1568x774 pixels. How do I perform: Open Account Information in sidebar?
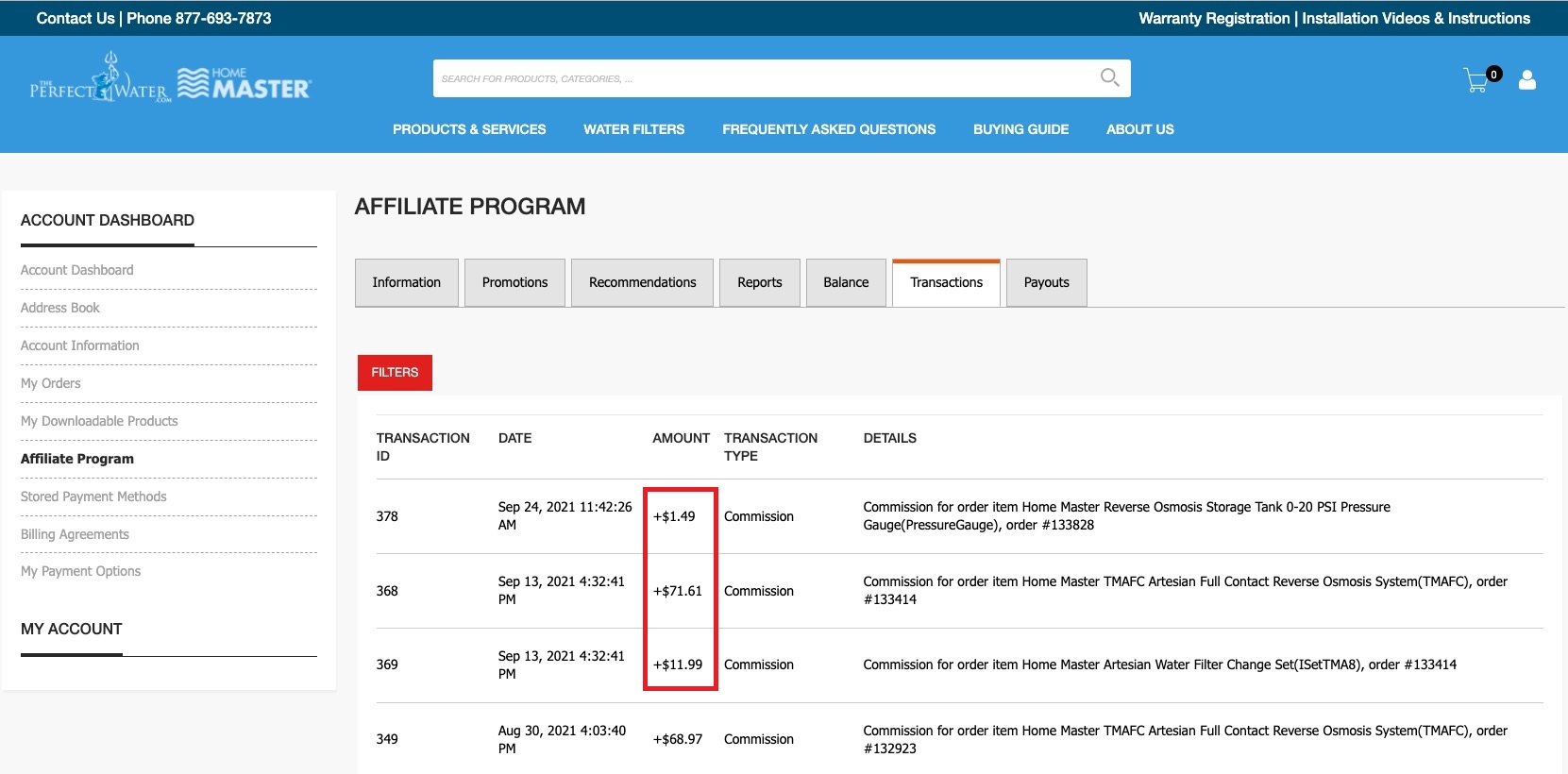[80, 345]
